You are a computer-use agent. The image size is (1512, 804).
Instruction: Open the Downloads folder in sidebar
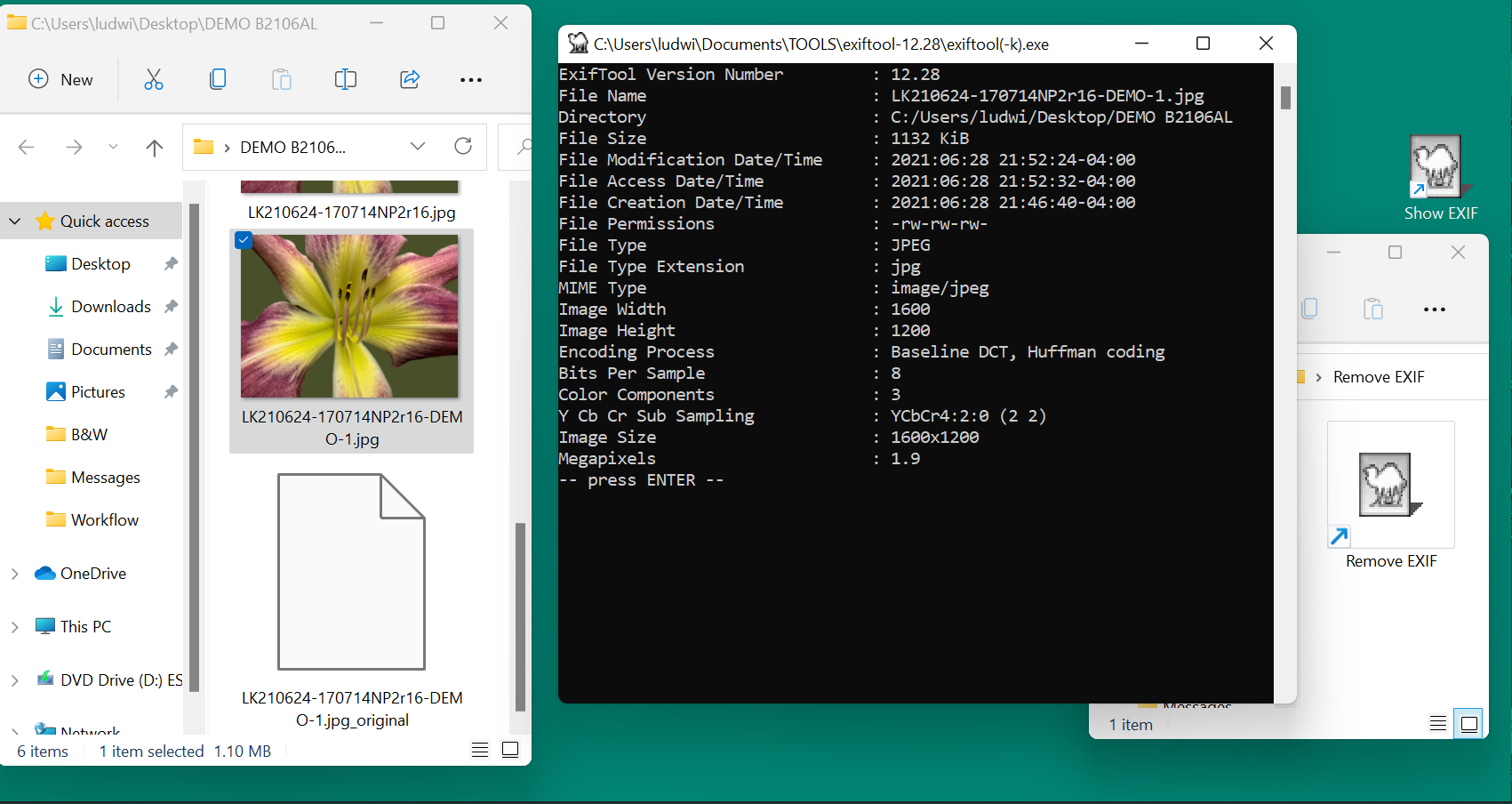click(110, 307)
